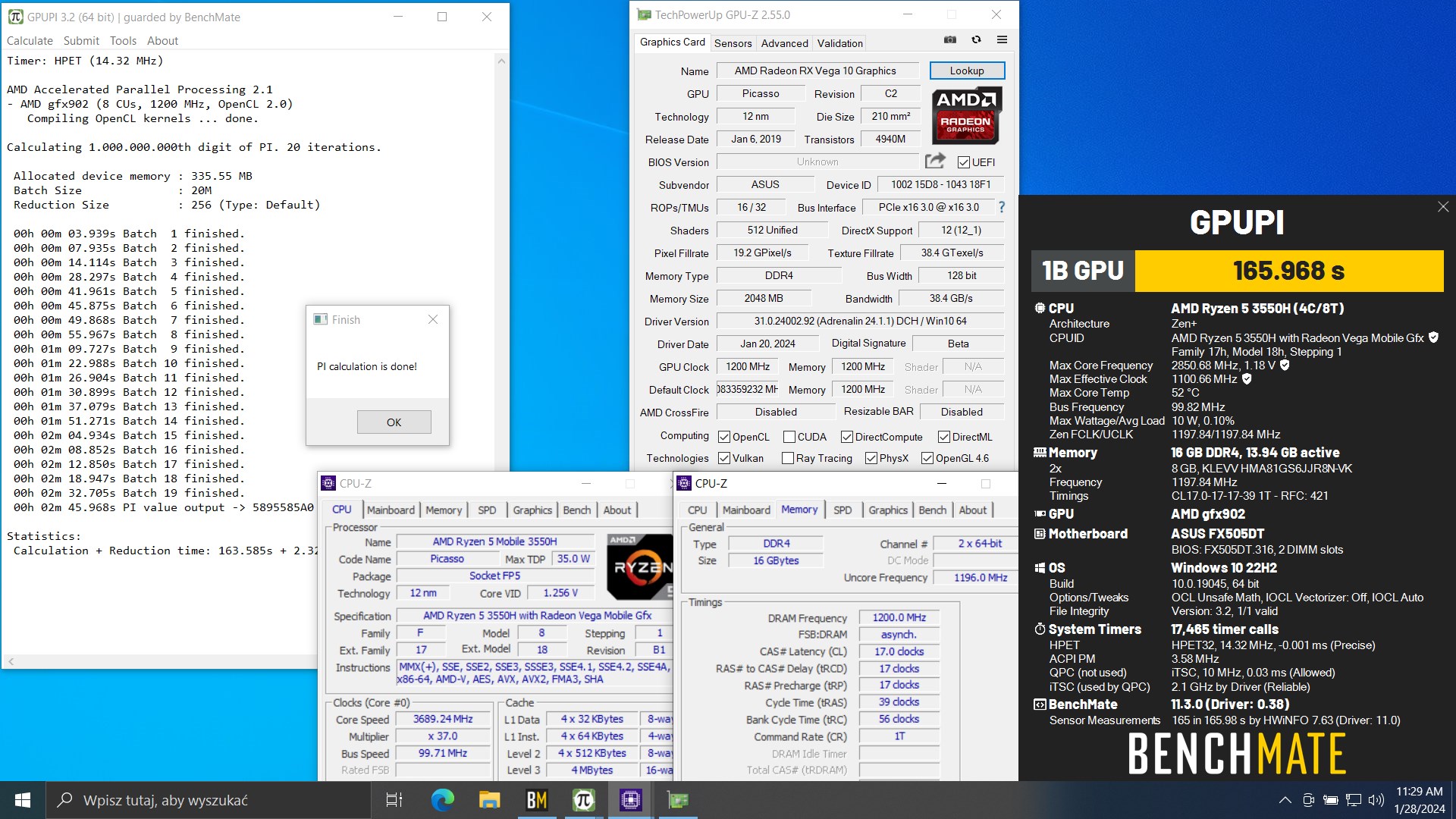Click the left CPU-Z title bar icon
Screen dimensions: 1456x819
click(328, 483)
